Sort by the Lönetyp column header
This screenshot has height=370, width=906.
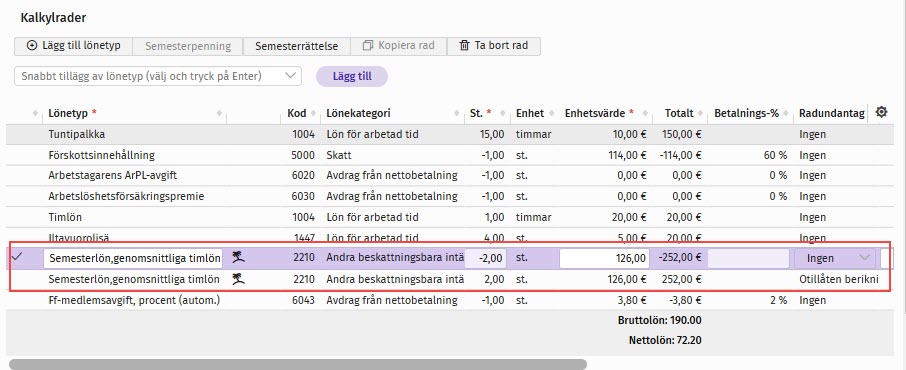[68, 113]
